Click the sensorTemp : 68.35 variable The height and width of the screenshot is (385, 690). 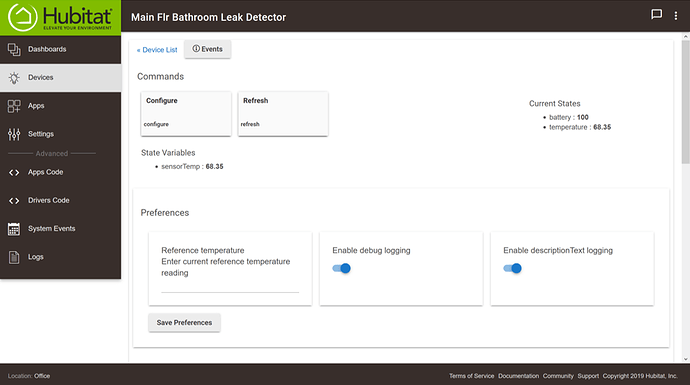coord(192,166)
